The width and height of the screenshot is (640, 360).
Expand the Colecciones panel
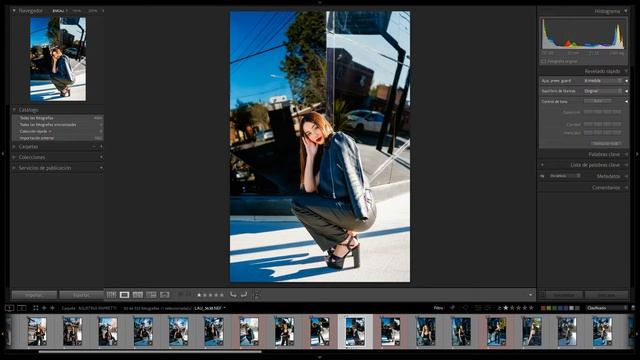coord(14,157)
